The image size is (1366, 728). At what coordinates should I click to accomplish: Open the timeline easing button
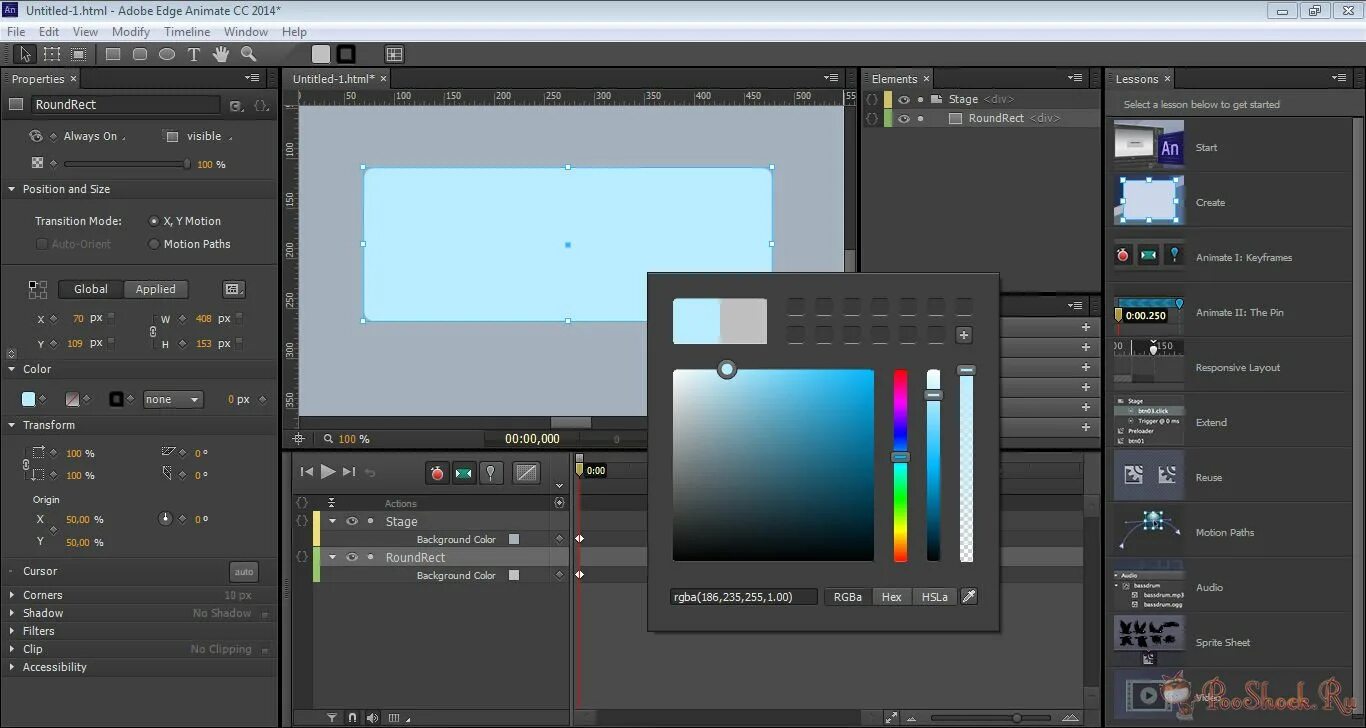pos(526,473)
